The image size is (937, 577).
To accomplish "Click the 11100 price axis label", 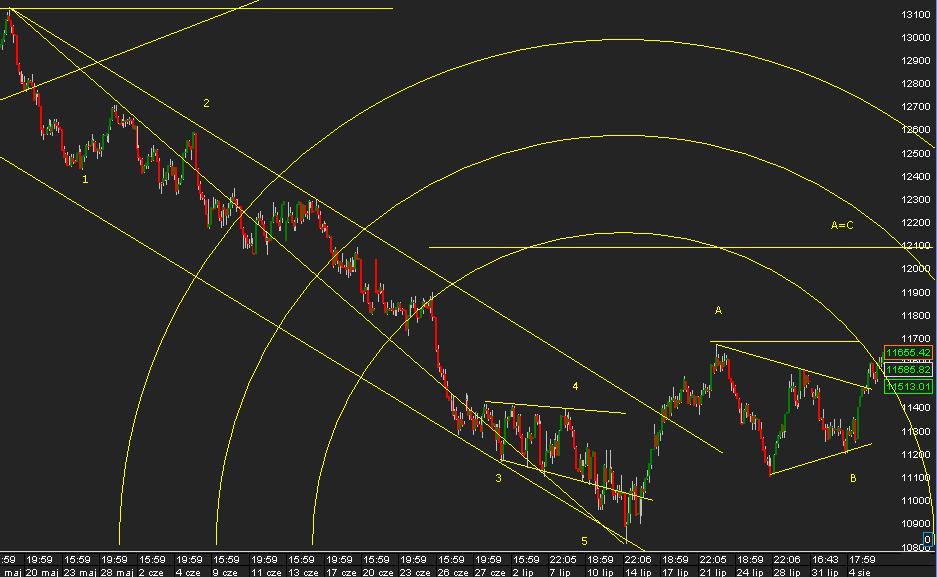I will pyautogui.click(x=915, y=478).
